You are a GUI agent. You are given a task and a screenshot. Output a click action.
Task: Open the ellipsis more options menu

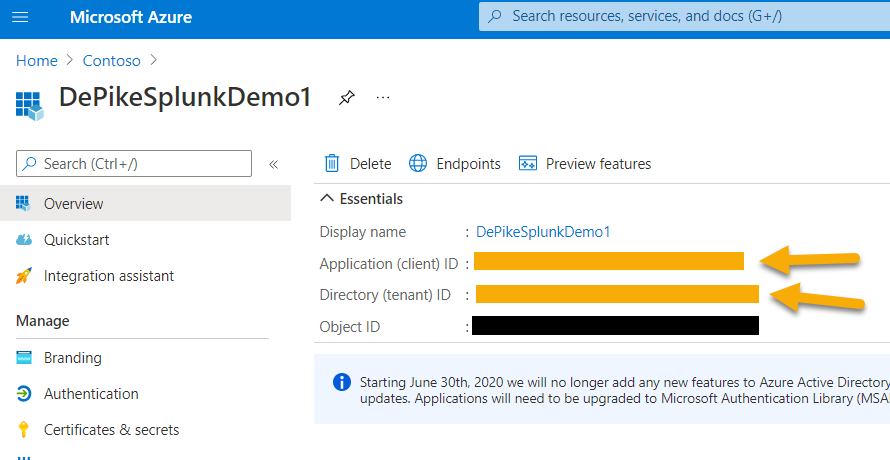tap(382, 97)
